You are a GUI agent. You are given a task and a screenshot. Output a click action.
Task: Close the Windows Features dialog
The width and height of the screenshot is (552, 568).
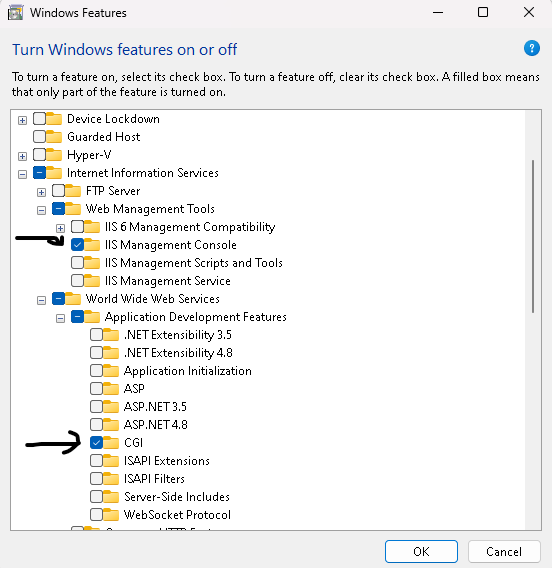point(529,13)
